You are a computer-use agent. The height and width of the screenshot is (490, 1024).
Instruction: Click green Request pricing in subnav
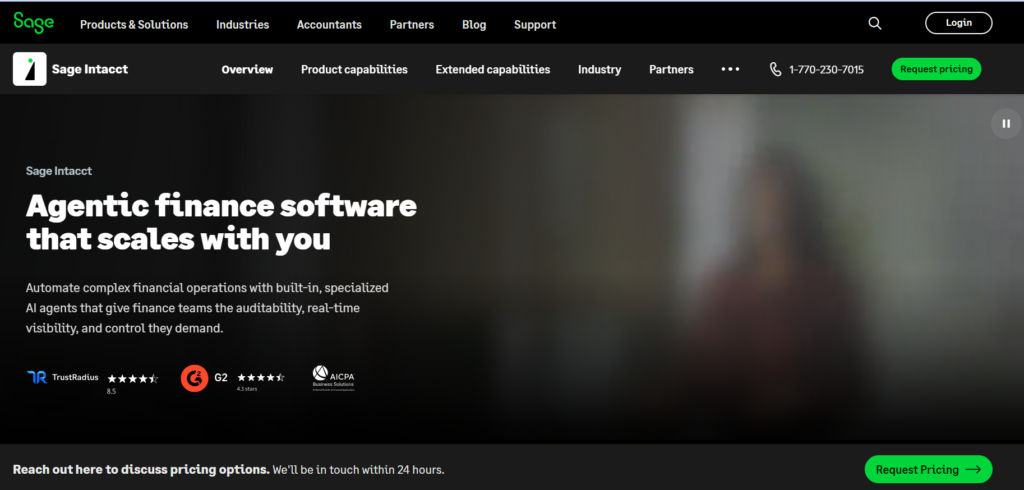pyautogui.click(x=936, y=69)
